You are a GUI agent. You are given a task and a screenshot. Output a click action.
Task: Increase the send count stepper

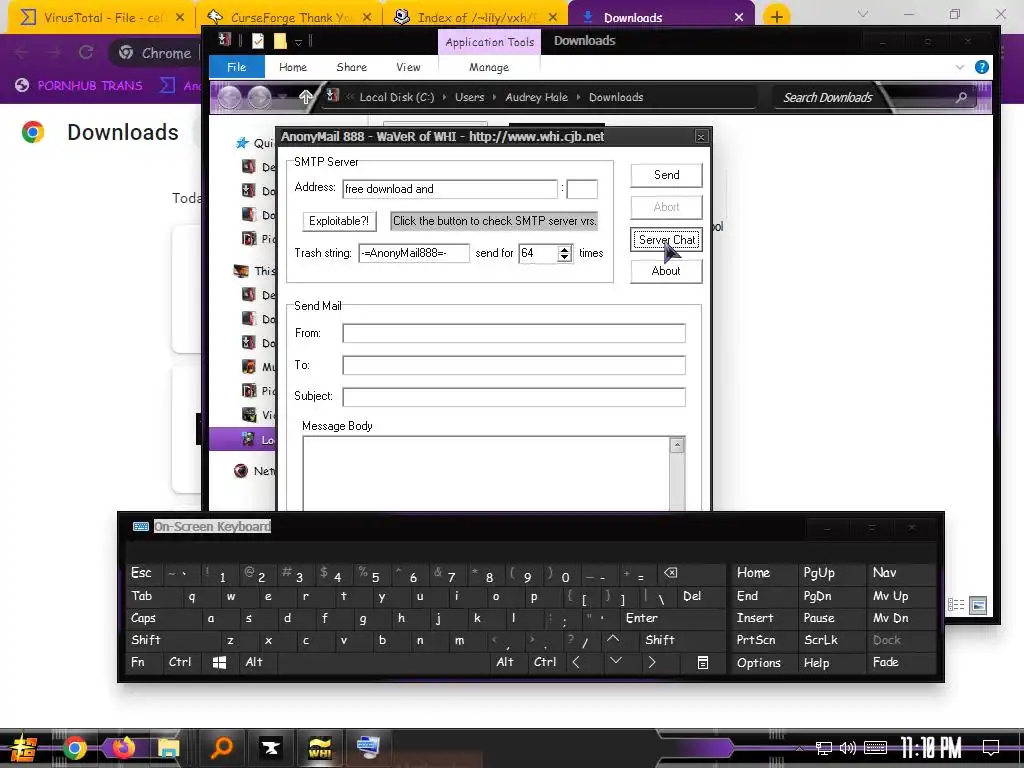coord(565,249)
